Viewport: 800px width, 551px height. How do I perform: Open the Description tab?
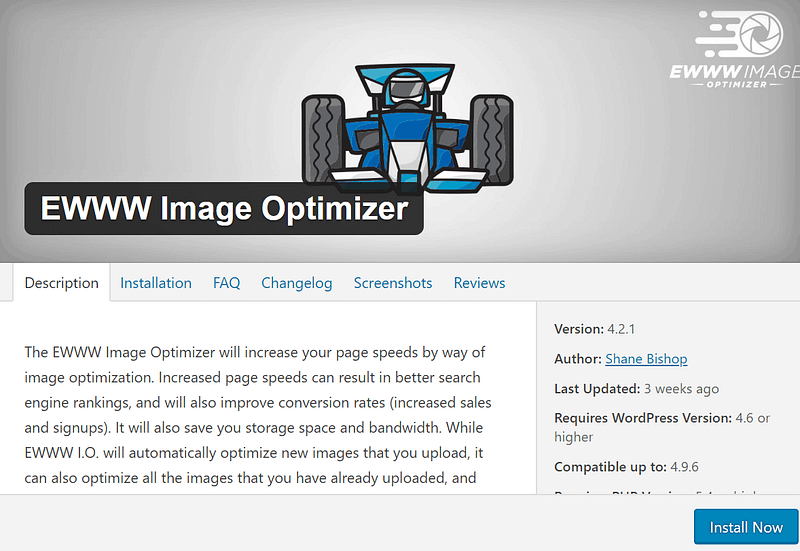(61, 283)
